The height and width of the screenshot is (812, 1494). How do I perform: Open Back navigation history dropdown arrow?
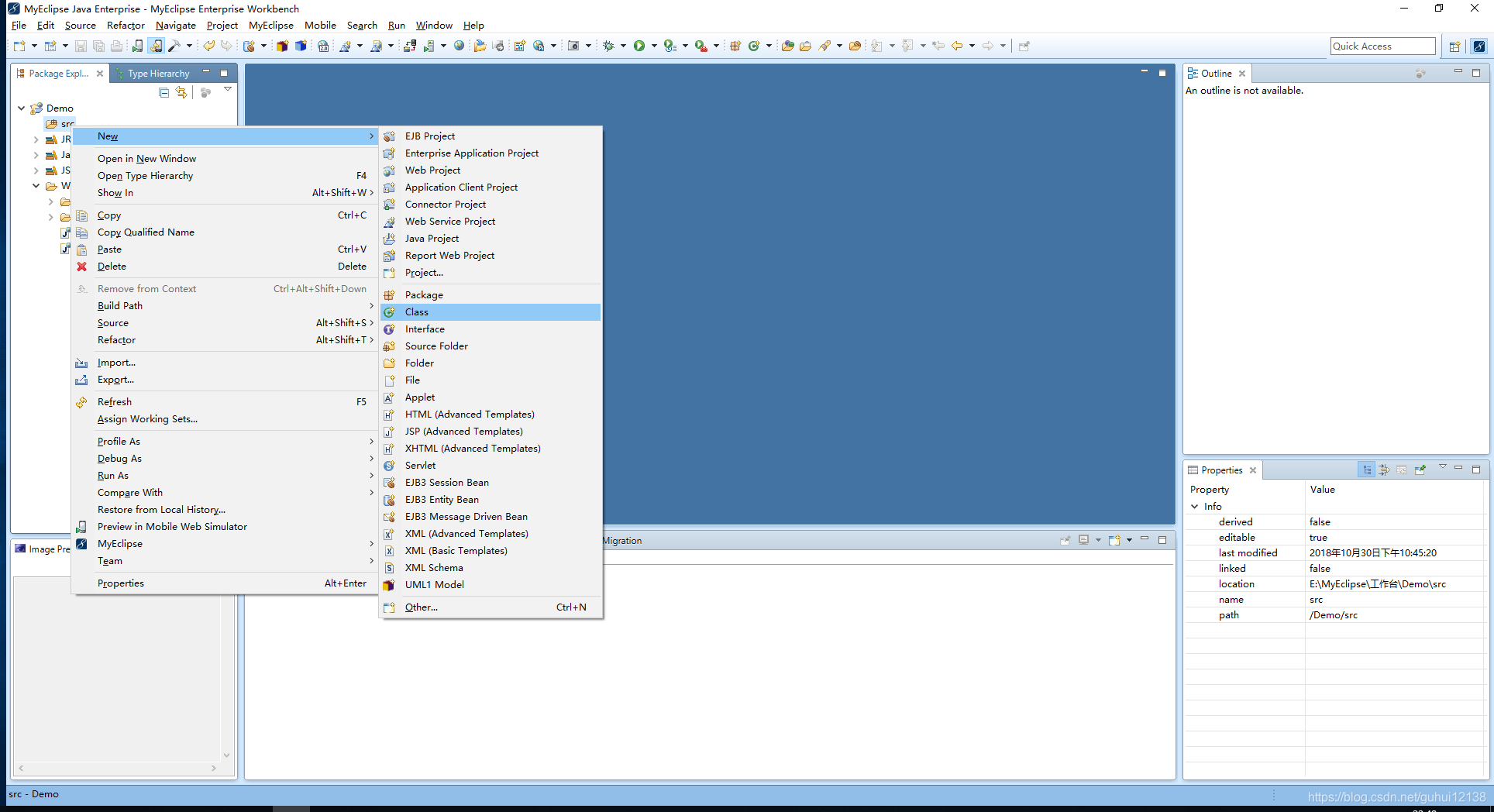pyautogui.click(x=972, y=46)
